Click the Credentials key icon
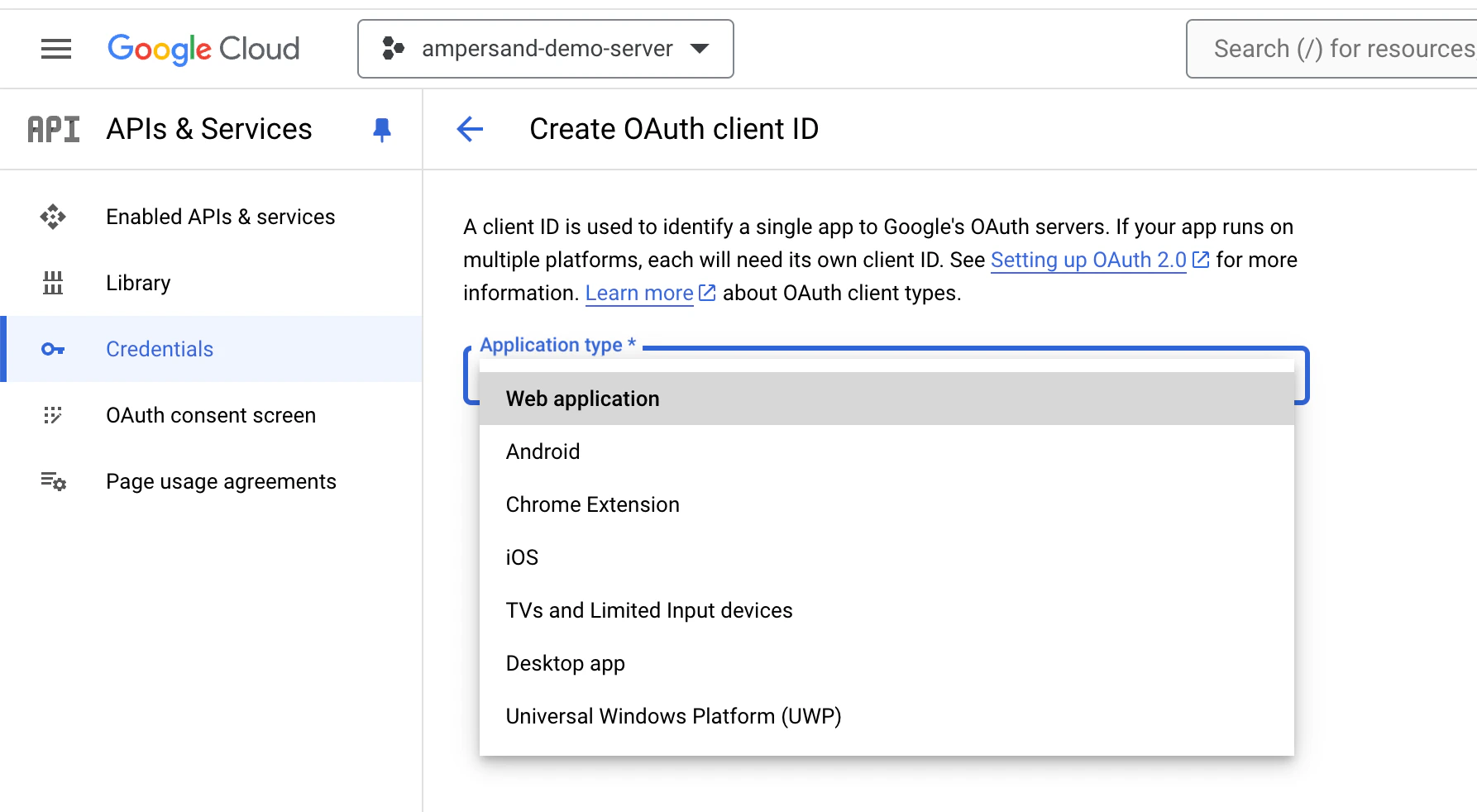 (x=52, y=349)
